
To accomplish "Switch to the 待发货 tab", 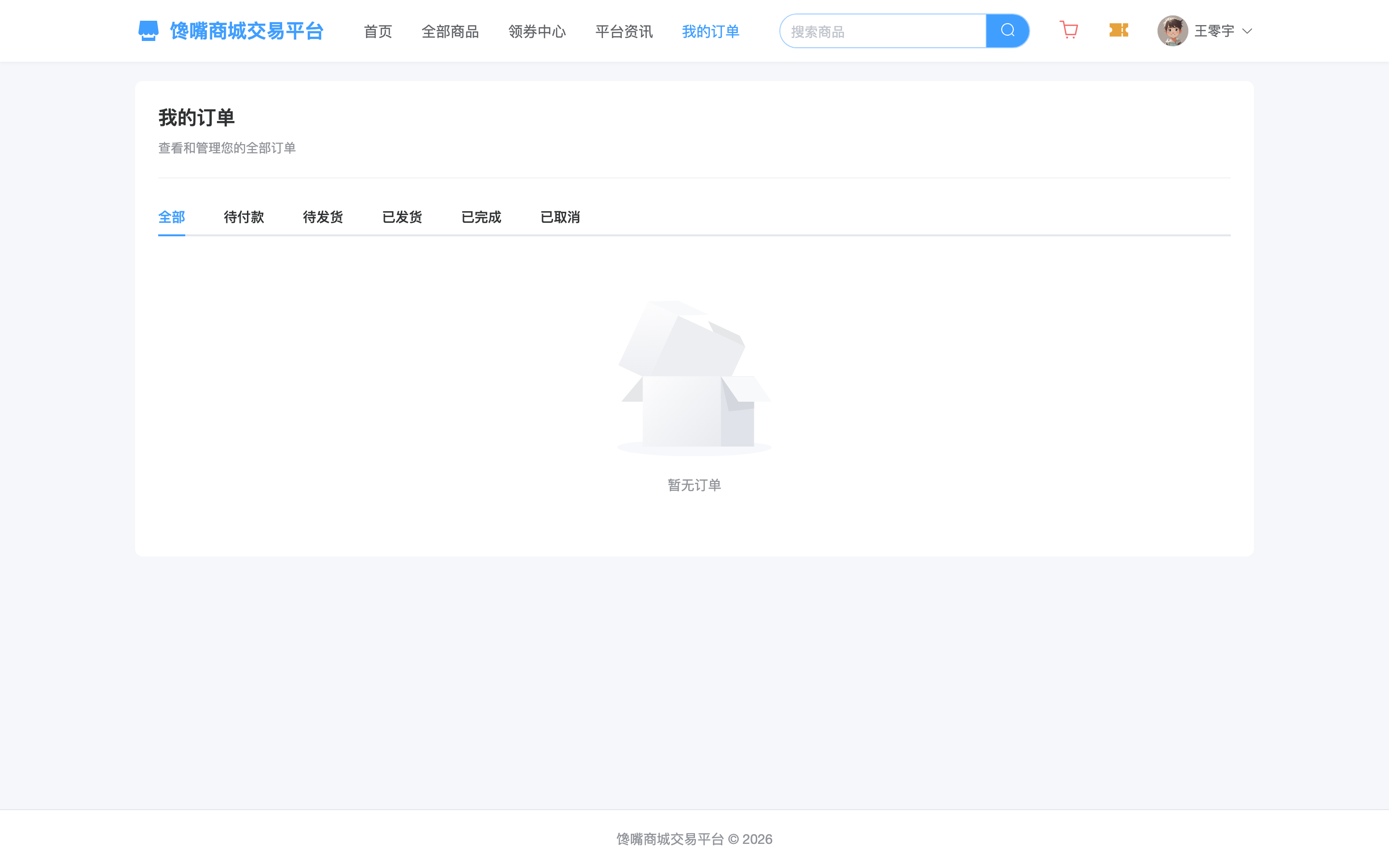I will click(323, 217).
